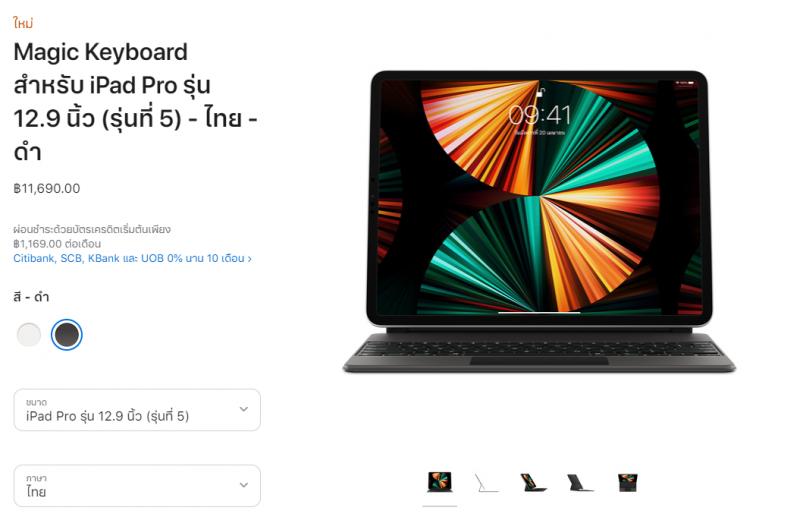The image size is (800, 520).
Task: Click the 09:41 clock on the iPad display
Action: click(x=539, y=115)
